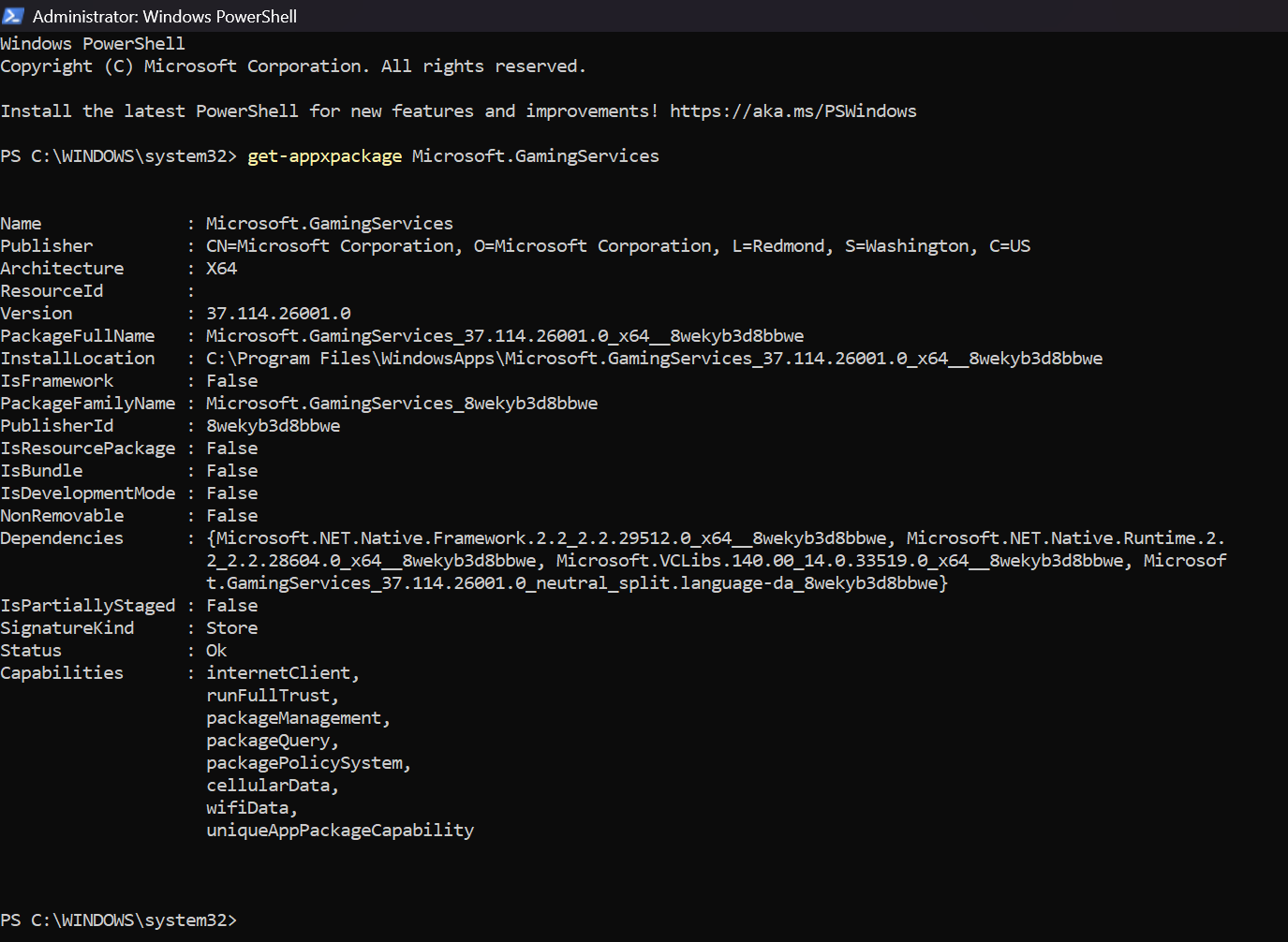This screenshot has height=942, width=1288.
Task: Click the 'packagePolicySystem,' capability
Action: click(309, 763)
